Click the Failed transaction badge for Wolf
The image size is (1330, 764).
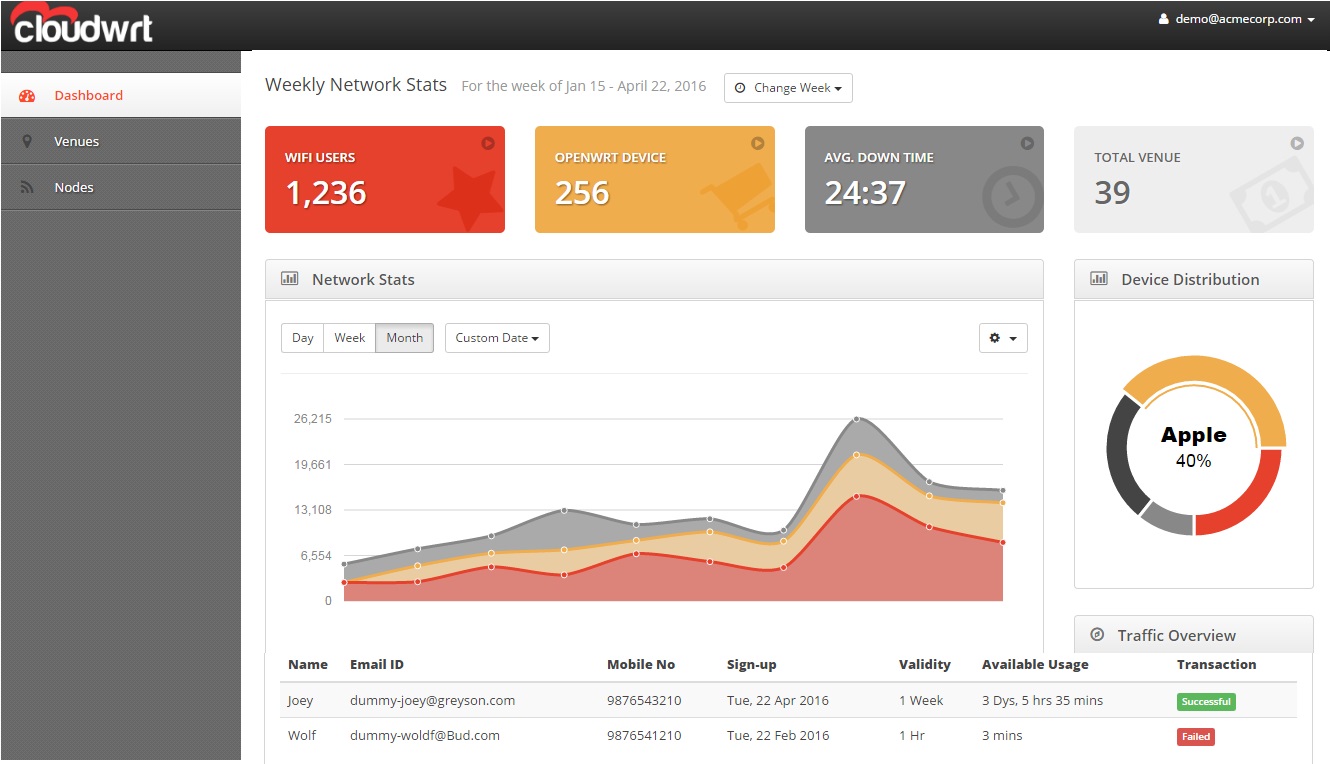pyautogui.click(x=1195, y=736)
